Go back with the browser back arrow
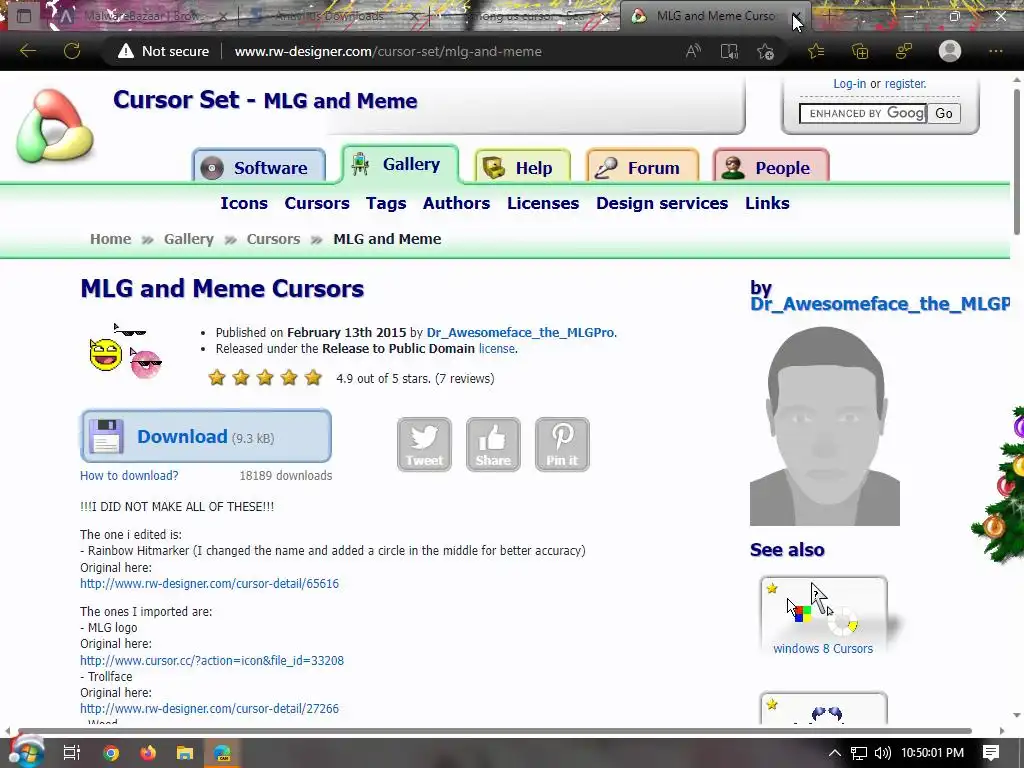The image size is (1024, 768). [x=27, y=51]
